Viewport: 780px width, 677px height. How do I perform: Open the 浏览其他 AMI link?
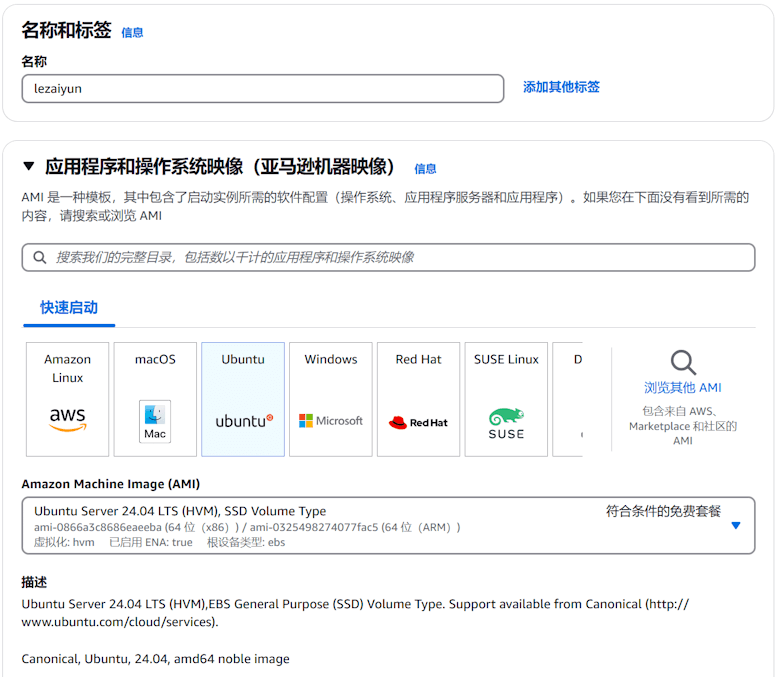[x=682, y=388]
